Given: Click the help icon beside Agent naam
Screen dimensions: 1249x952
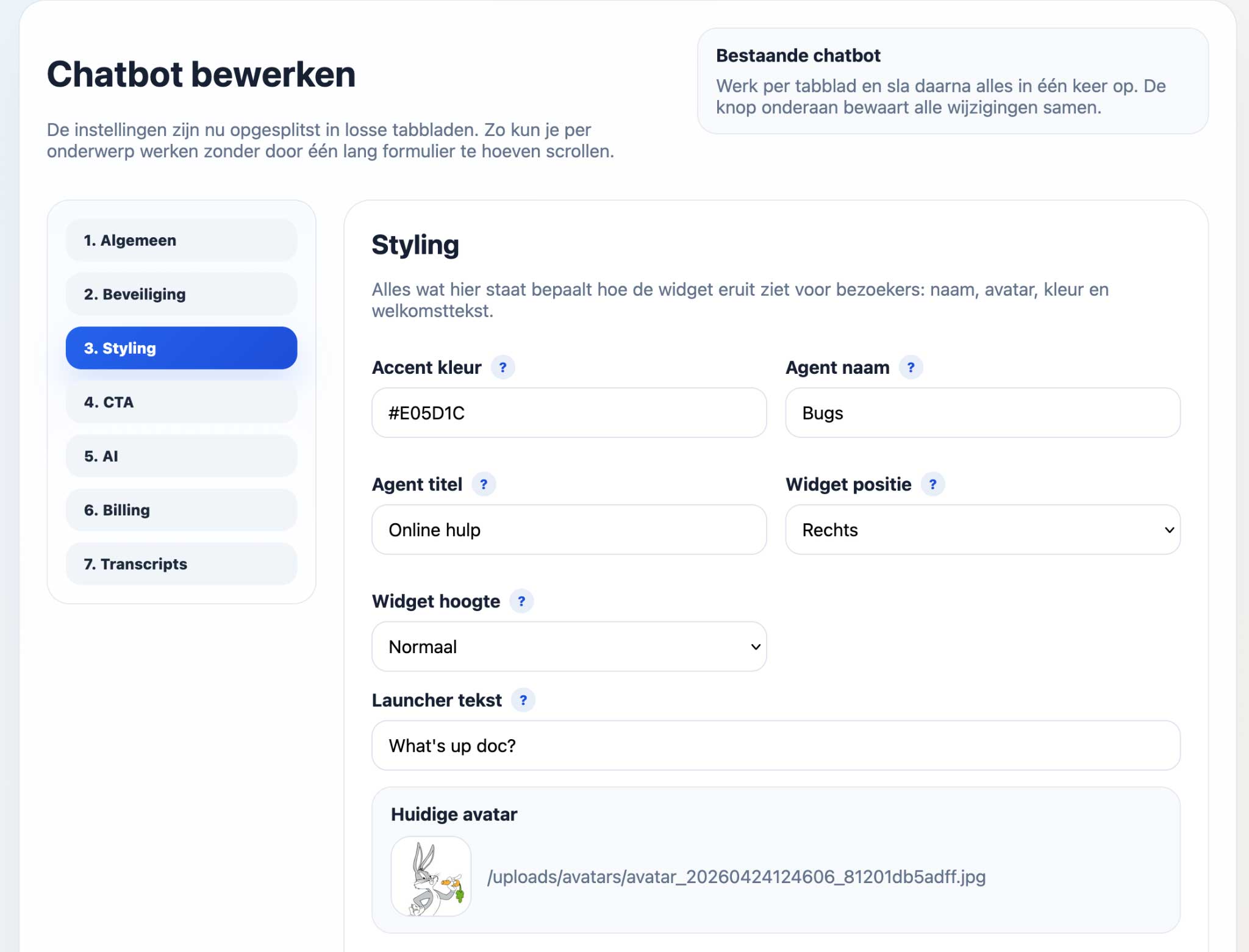Looking at the screenshot, I should coord(911,368).
